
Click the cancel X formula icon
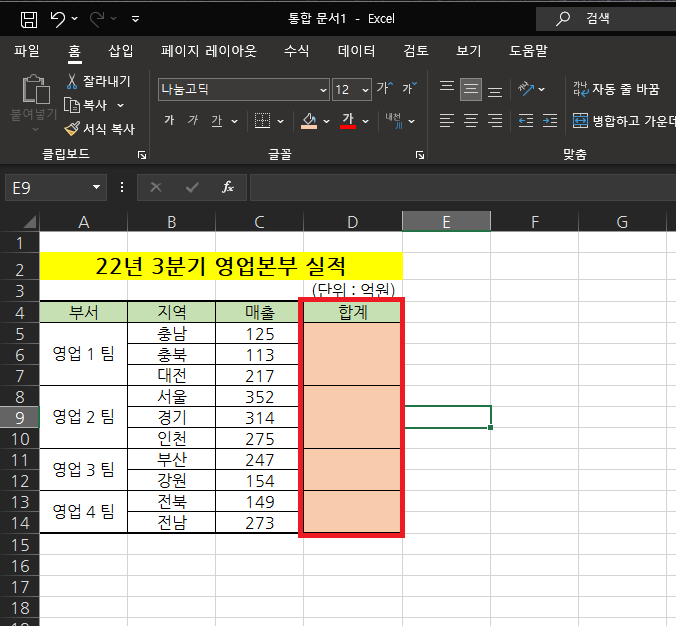[x=156, y=187]
